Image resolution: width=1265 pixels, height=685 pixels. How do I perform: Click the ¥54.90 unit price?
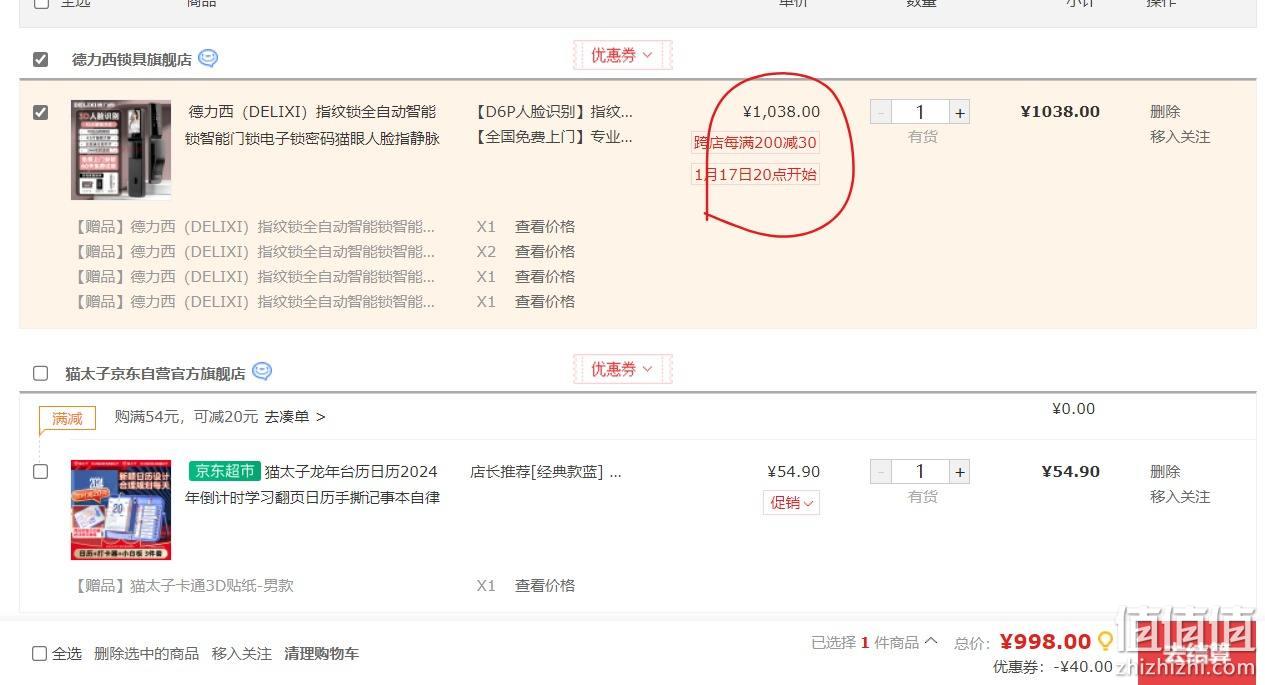[794, 471]
